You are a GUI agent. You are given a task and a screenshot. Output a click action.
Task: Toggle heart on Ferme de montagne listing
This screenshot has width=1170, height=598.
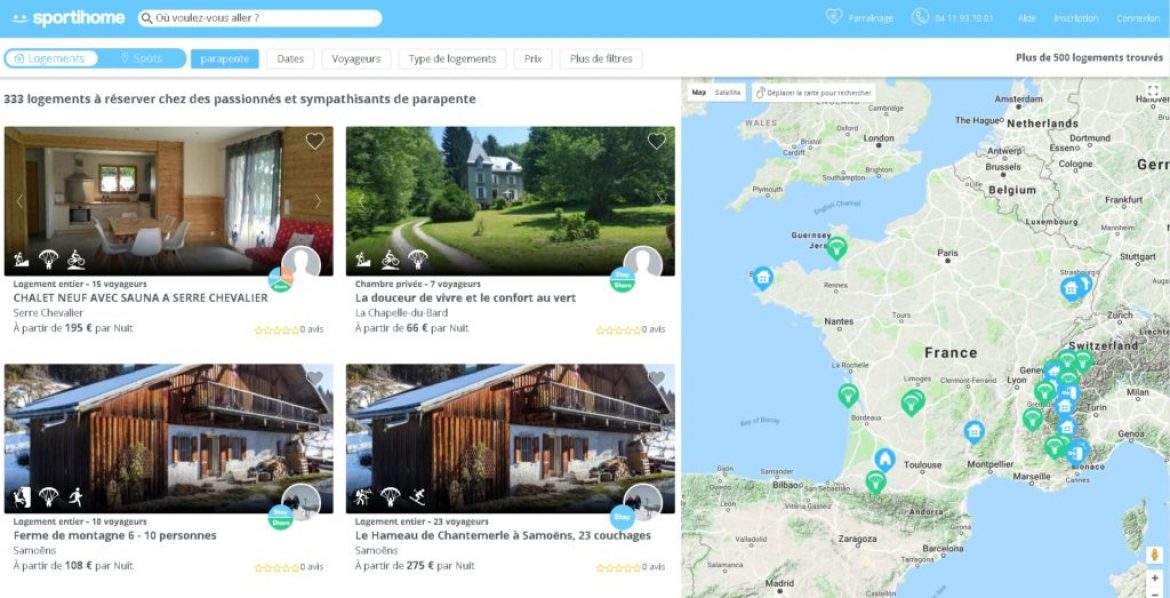tap(315, 379)
